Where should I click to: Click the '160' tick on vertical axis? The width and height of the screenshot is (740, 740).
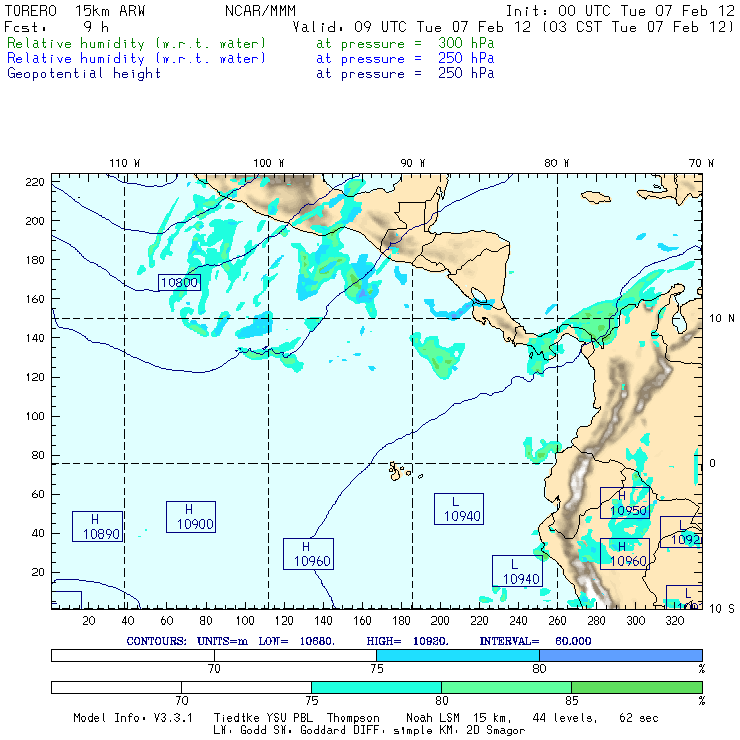[35, 299]
